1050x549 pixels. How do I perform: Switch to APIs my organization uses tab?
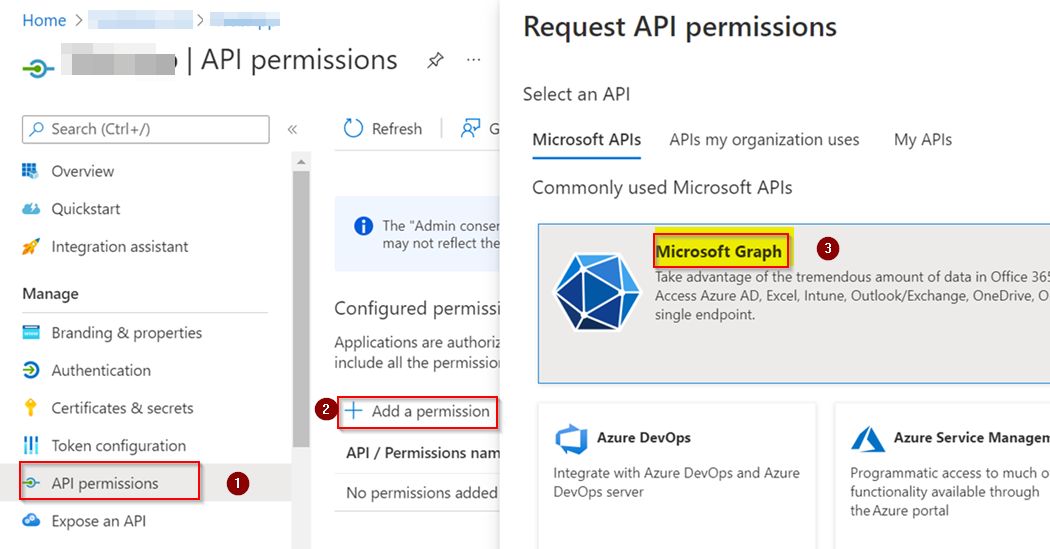pyautogui.click(x=764, y=140)
